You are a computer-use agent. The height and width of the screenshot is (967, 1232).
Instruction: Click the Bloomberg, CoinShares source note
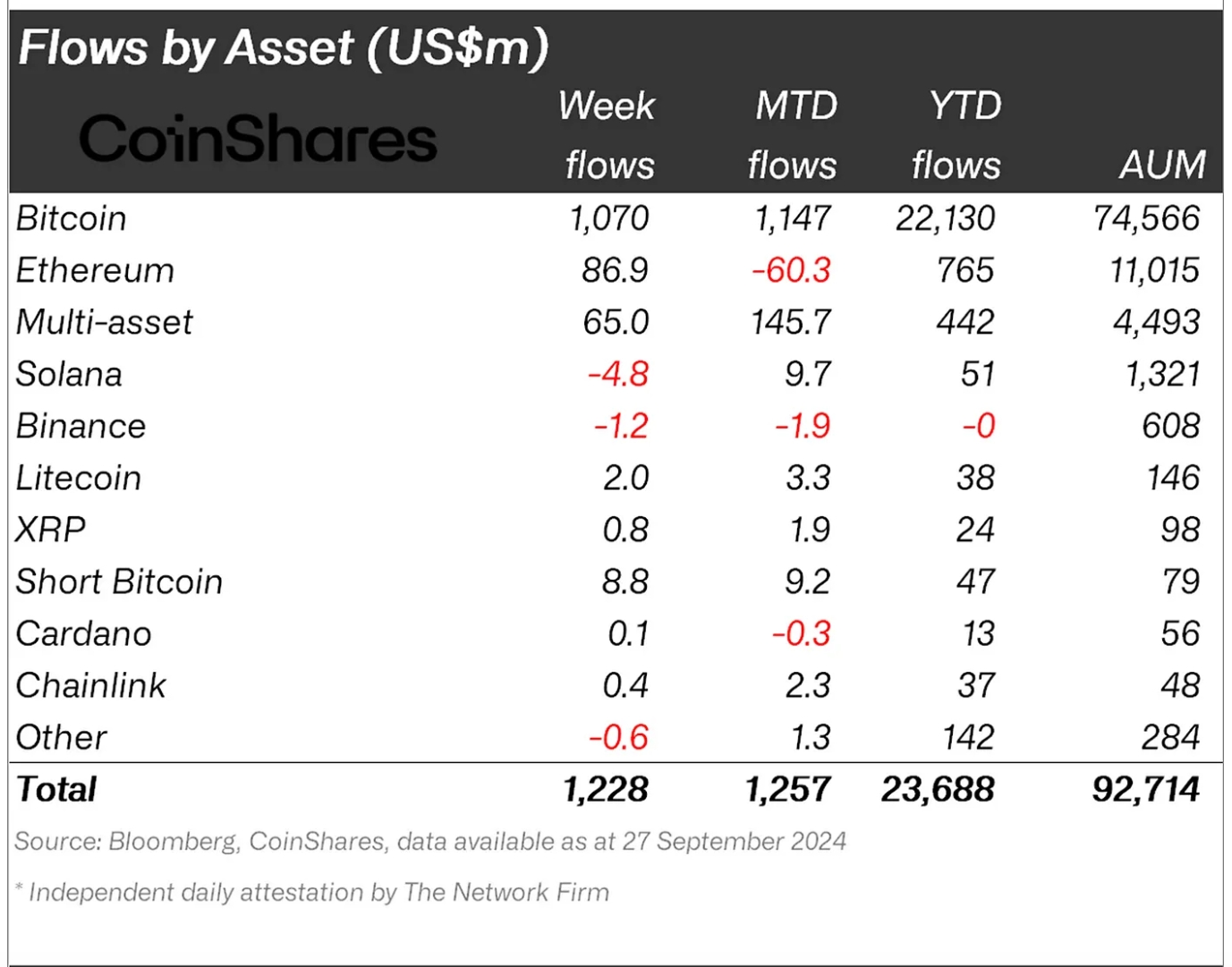[430, 841]
